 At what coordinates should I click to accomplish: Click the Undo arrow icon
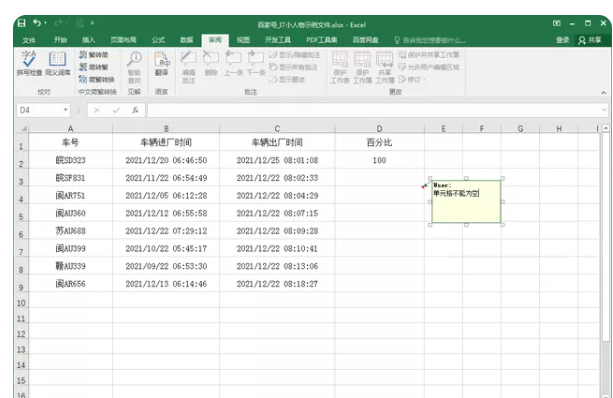37,23
